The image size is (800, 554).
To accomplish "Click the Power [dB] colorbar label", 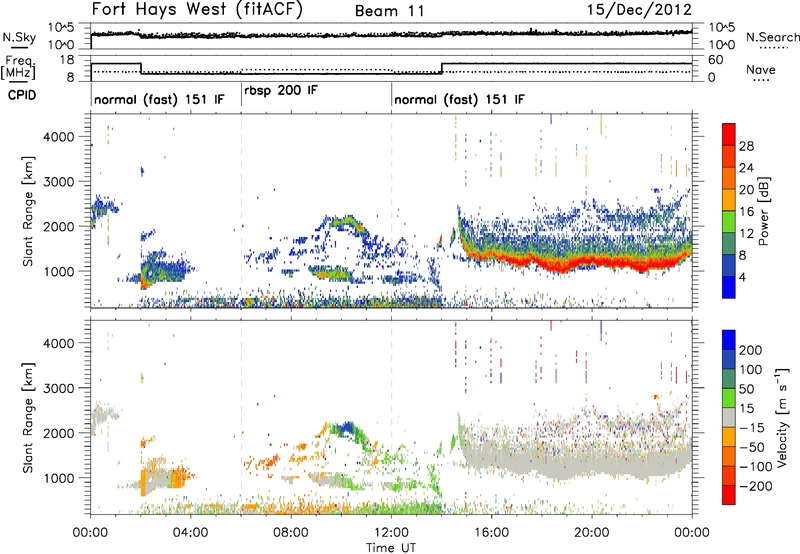I will pos(764,211).
